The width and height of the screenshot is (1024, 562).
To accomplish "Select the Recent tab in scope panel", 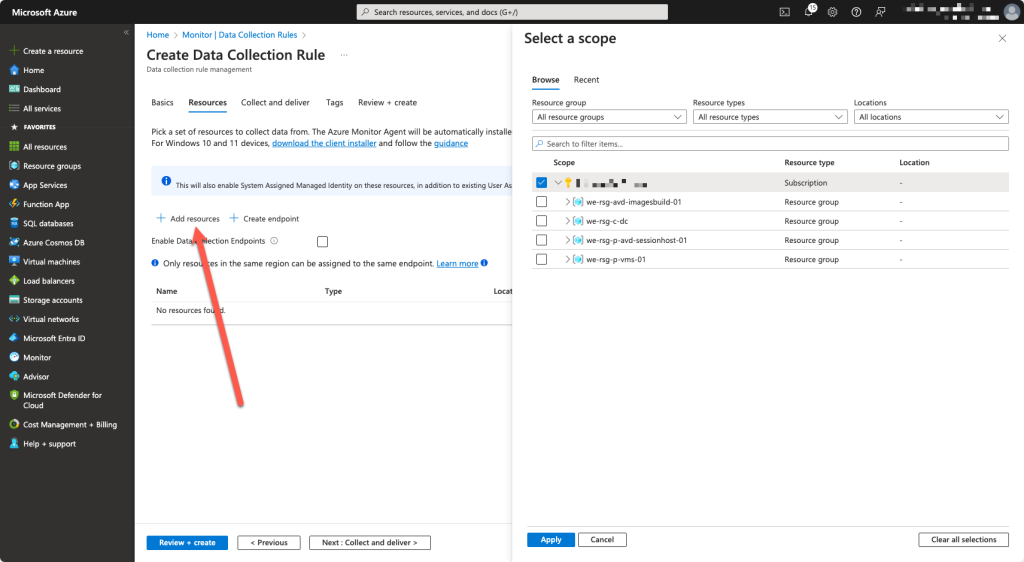I will 586,80.
